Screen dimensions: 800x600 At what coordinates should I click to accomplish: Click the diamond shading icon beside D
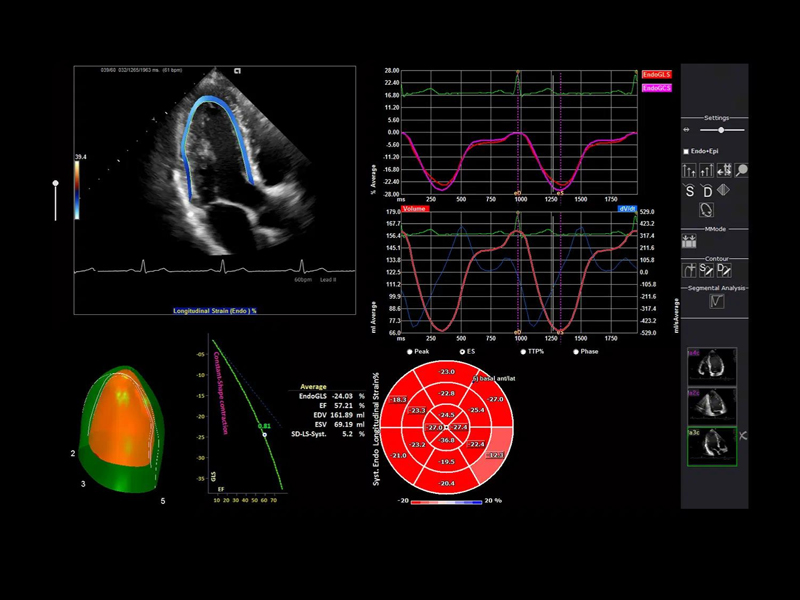(723, 191)
